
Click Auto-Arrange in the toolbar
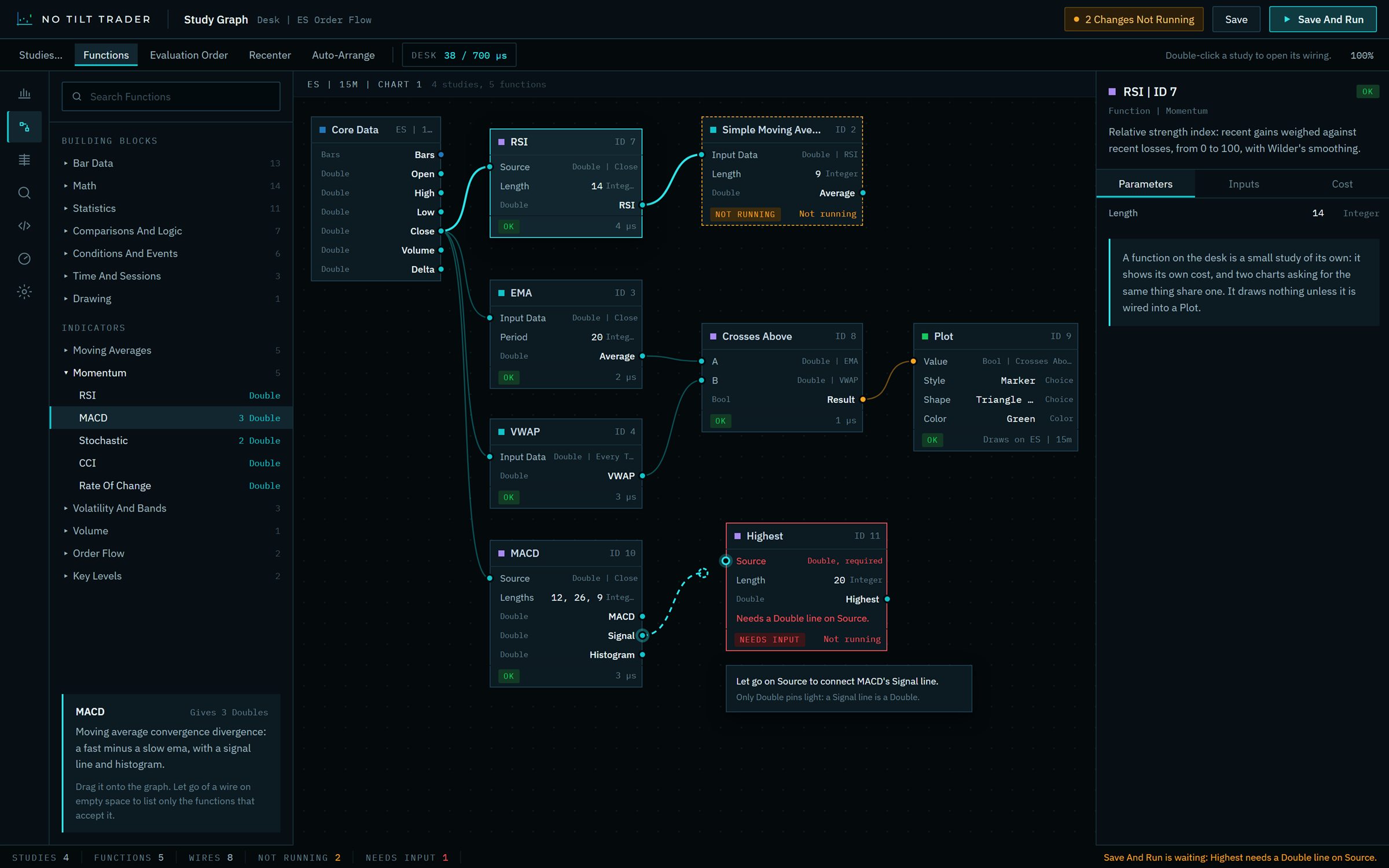tap(343, 55)
